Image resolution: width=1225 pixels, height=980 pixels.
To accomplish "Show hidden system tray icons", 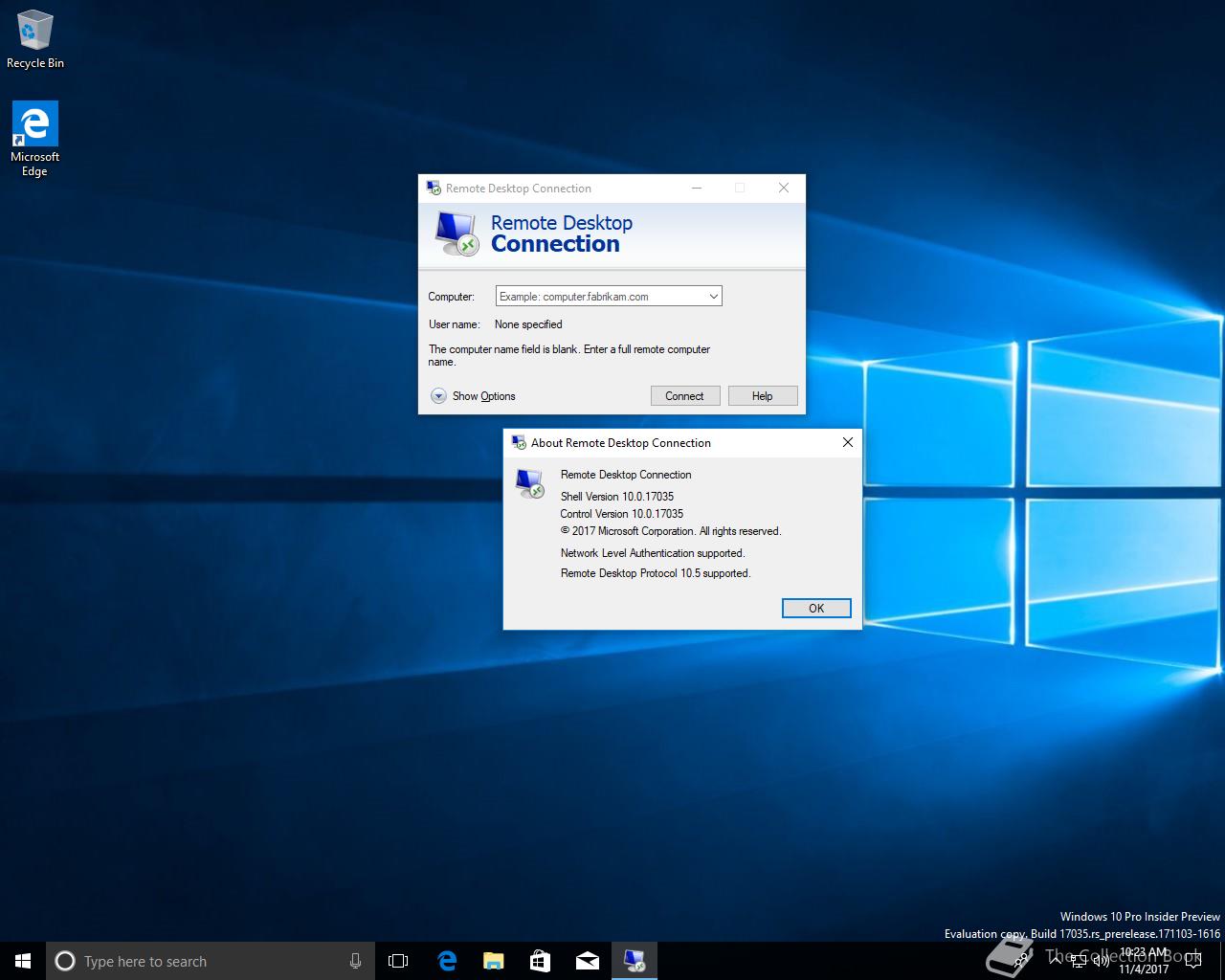I will coord(1056,960).
